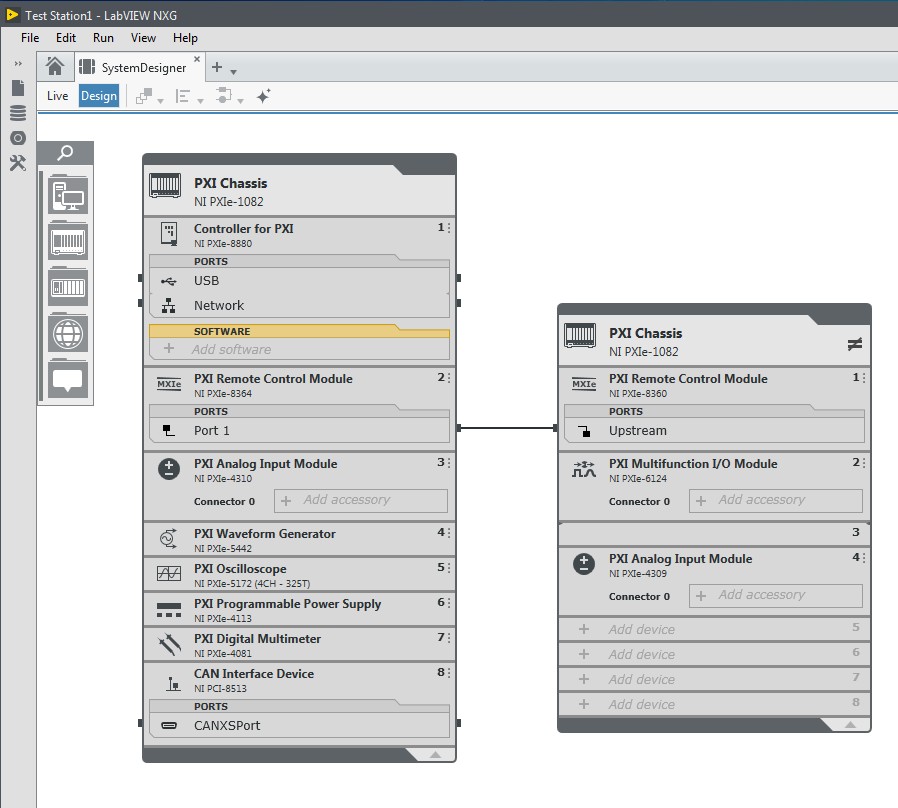Expand the left navigation pane chevrons

(x=18, y=64)
